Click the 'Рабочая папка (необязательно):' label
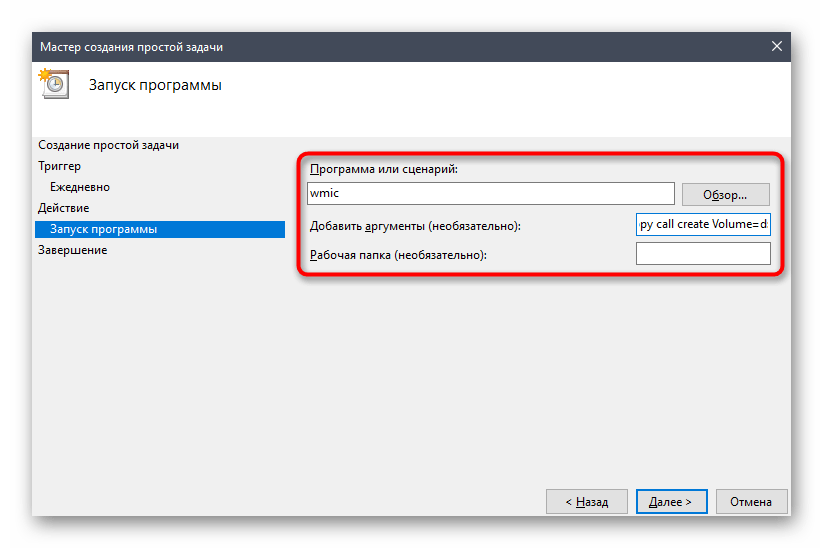This screenshot has width=823, height=548. [398, 255]
